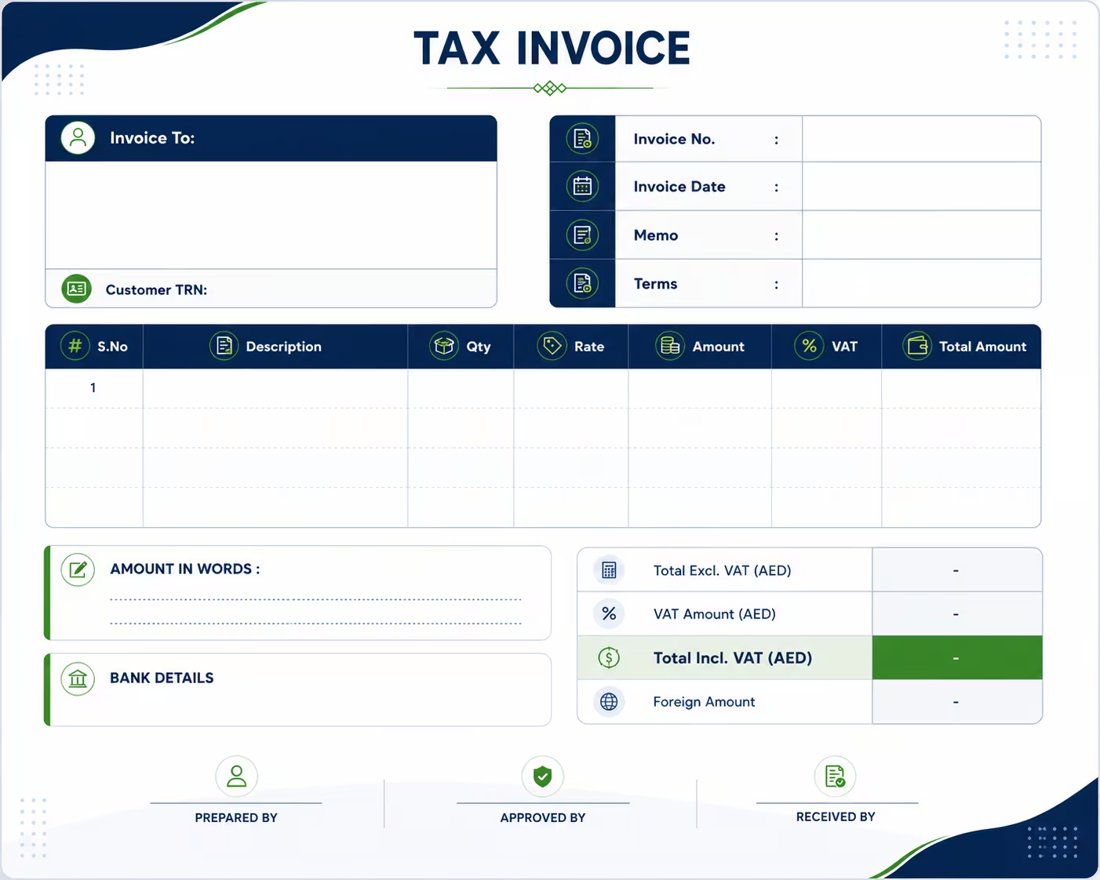1100x880 pixels.
Task: Click the PREPARED BY label
Action: pyautogui.click(x=236, y=818)
